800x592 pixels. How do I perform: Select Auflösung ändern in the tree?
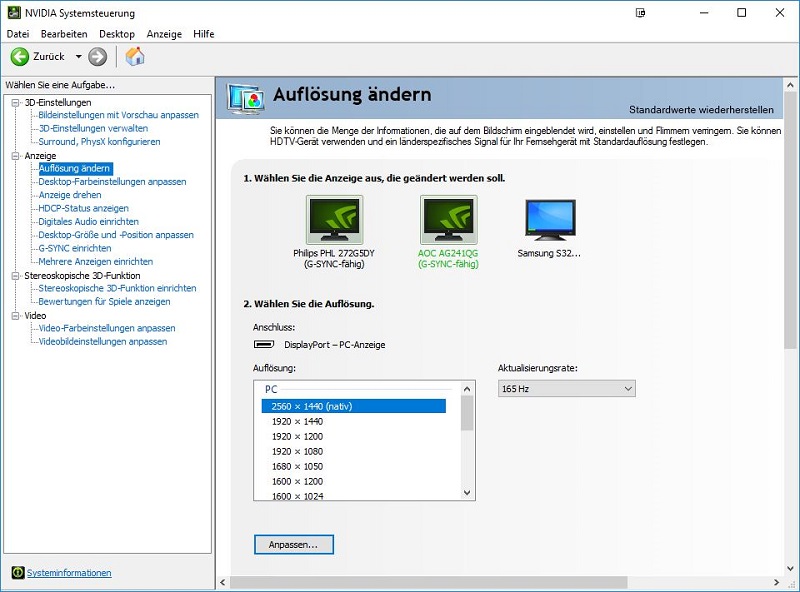tap(74, 168)
